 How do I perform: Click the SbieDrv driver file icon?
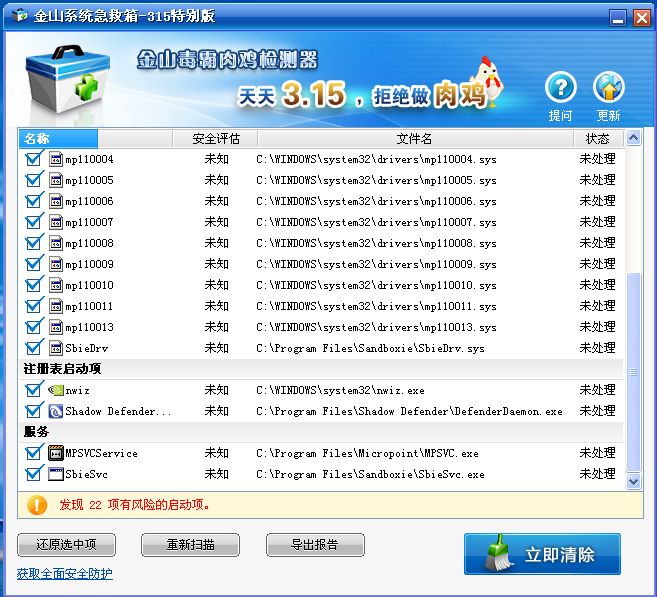point(56,348)
